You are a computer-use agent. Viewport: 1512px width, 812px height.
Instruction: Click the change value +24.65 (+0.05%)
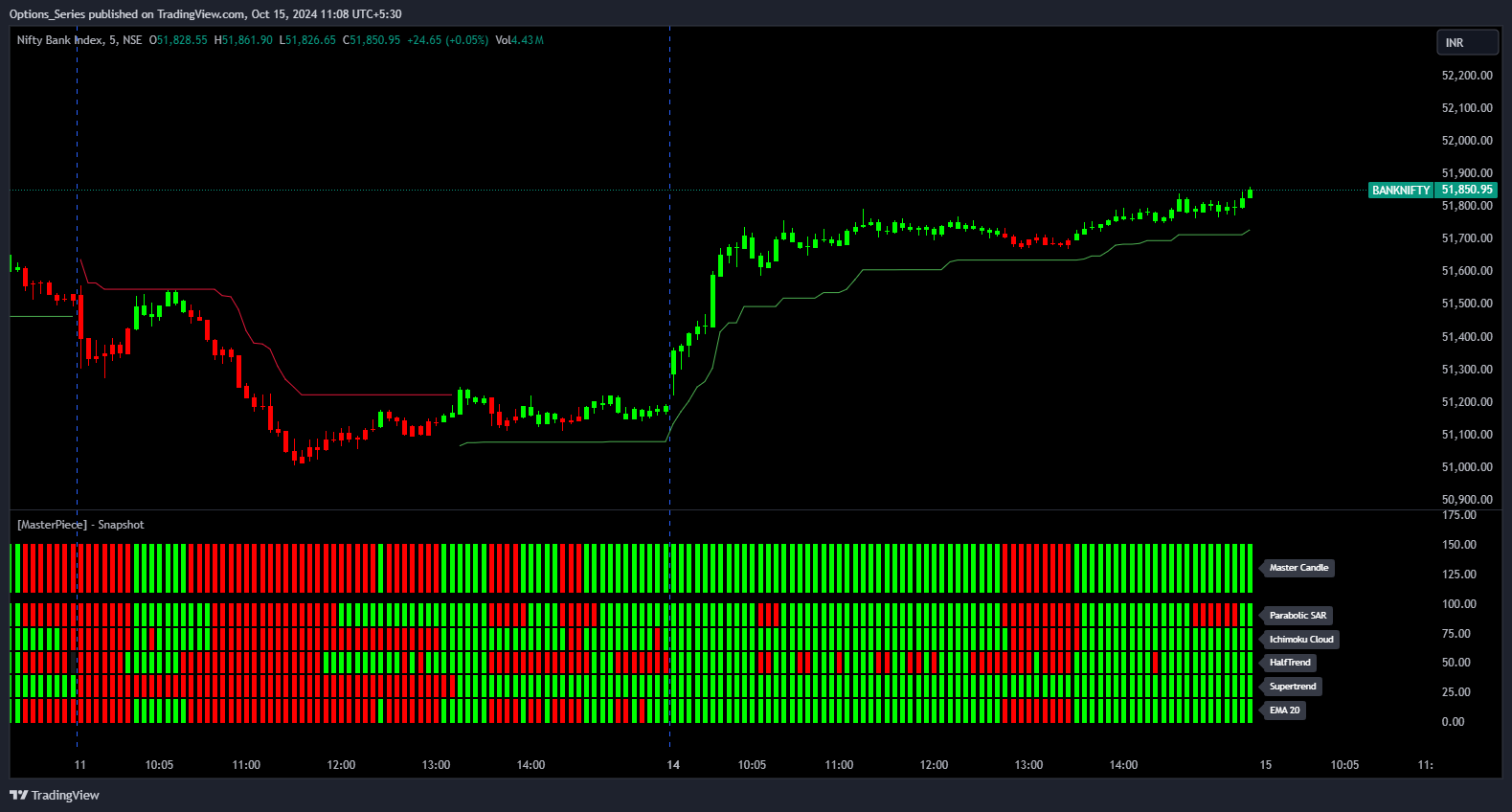pos(448,40)
